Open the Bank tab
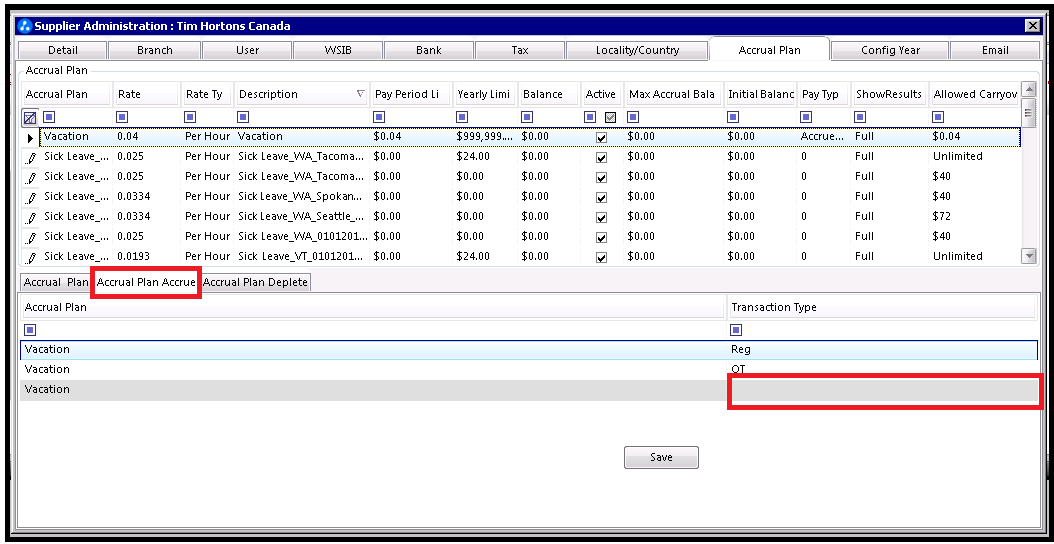Image resolution: width=1054 pixels, height=544 pixels. (x=428, y=50)
